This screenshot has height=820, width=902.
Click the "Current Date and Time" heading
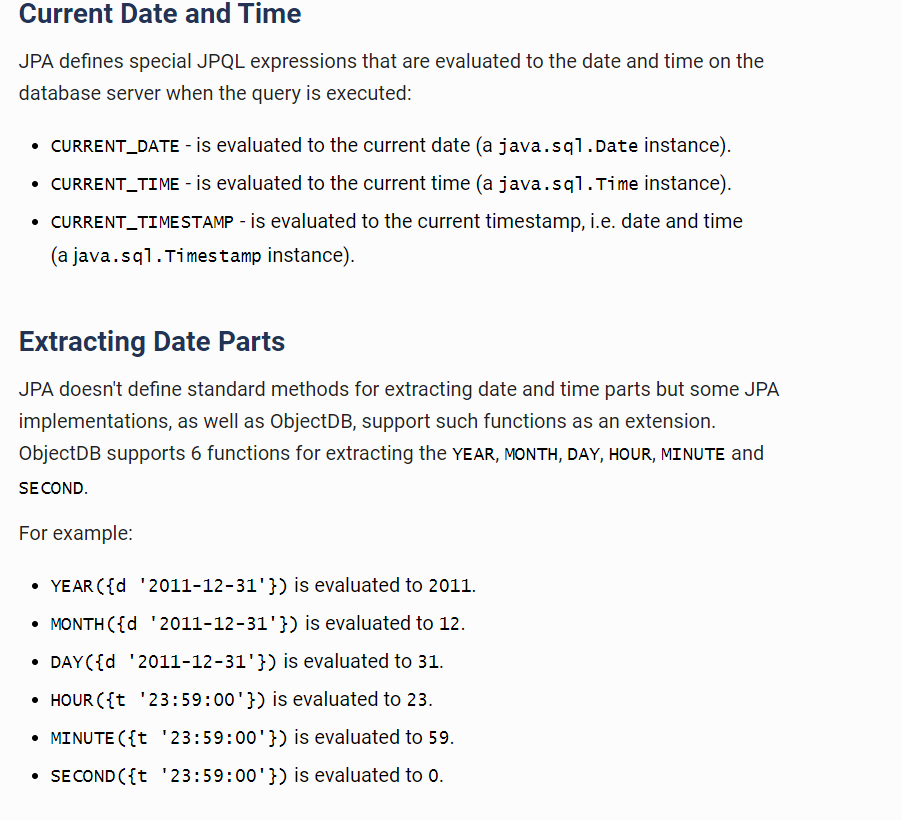(160, 15)
